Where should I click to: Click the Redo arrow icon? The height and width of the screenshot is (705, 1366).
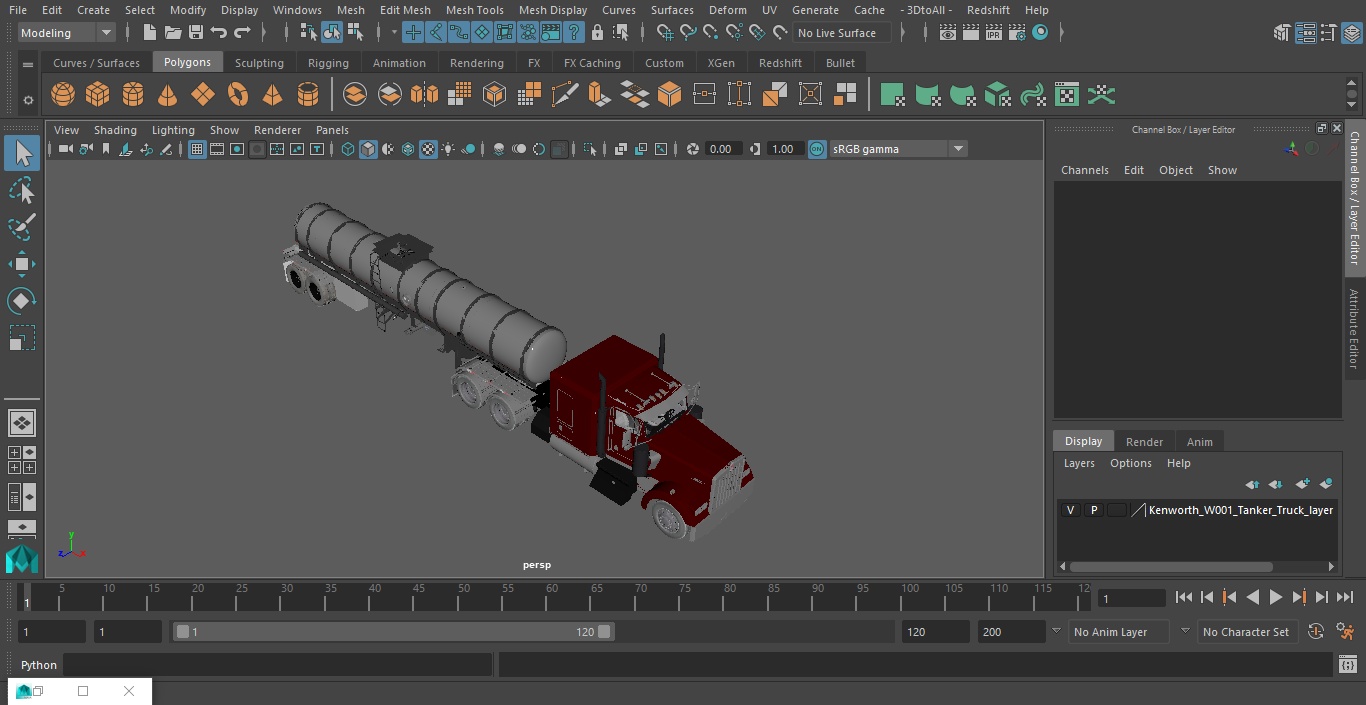[x=242, y=33]
